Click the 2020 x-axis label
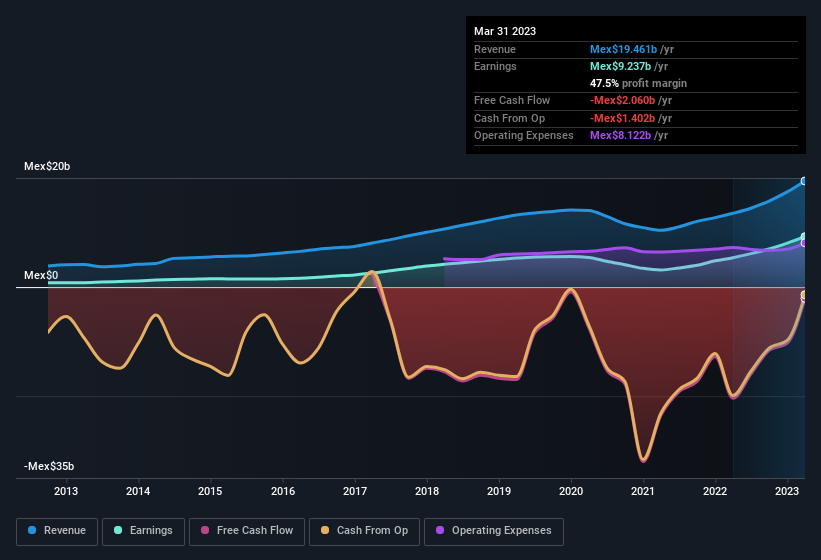821x560 pixels. click(571, 491)
